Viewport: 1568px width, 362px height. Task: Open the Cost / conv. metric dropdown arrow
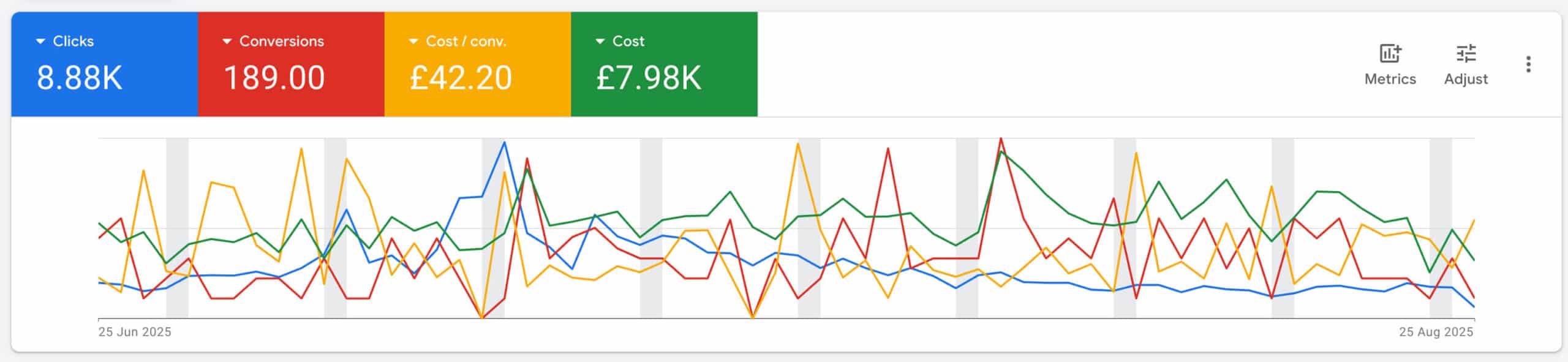click(413, 42)
